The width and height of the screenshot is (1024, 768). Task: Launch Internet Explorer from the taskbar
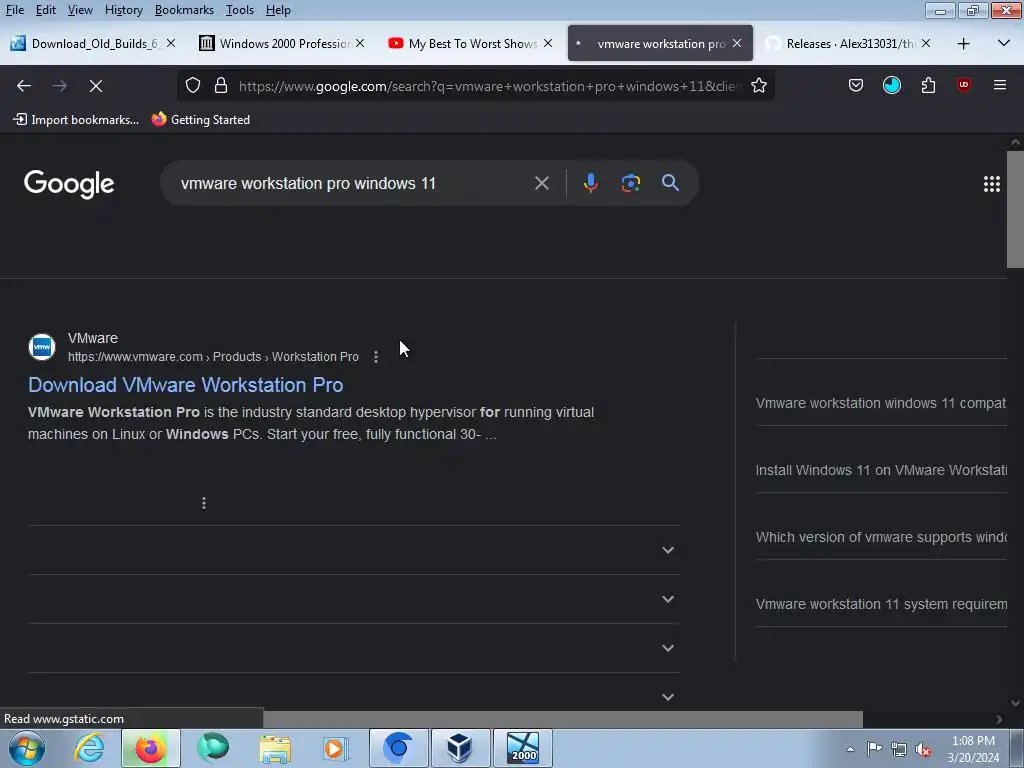[x=89, y=748]
